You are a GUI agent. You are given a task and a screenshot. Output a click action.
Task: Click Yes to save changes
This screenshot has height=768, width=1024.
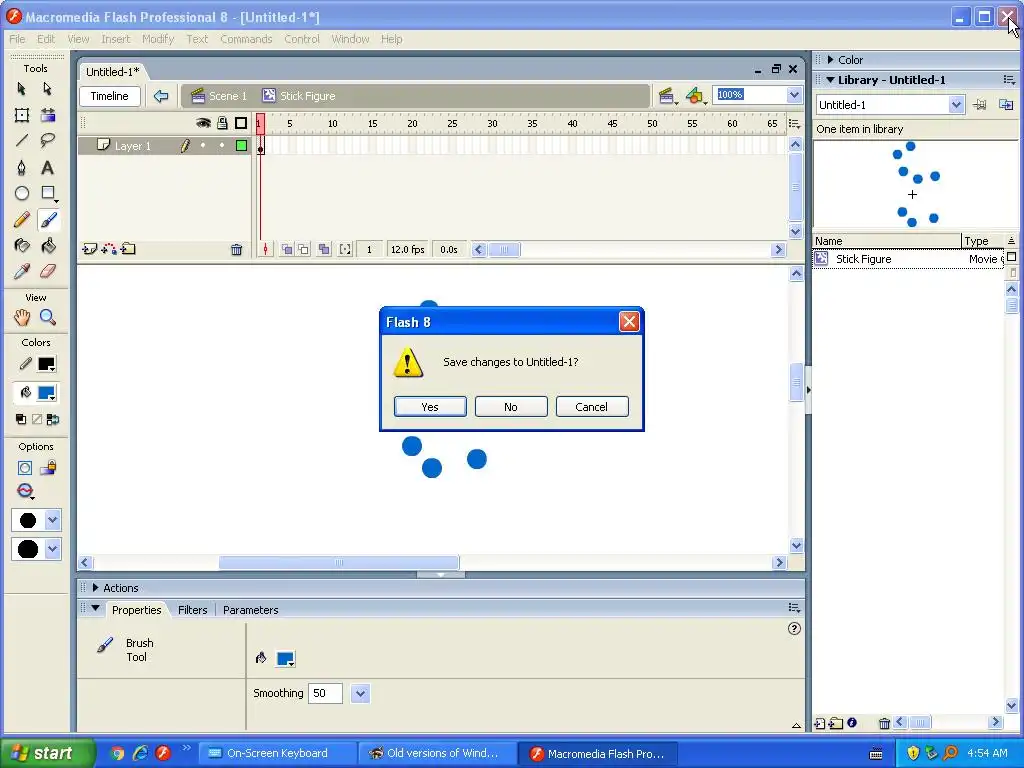pos(430,406)
